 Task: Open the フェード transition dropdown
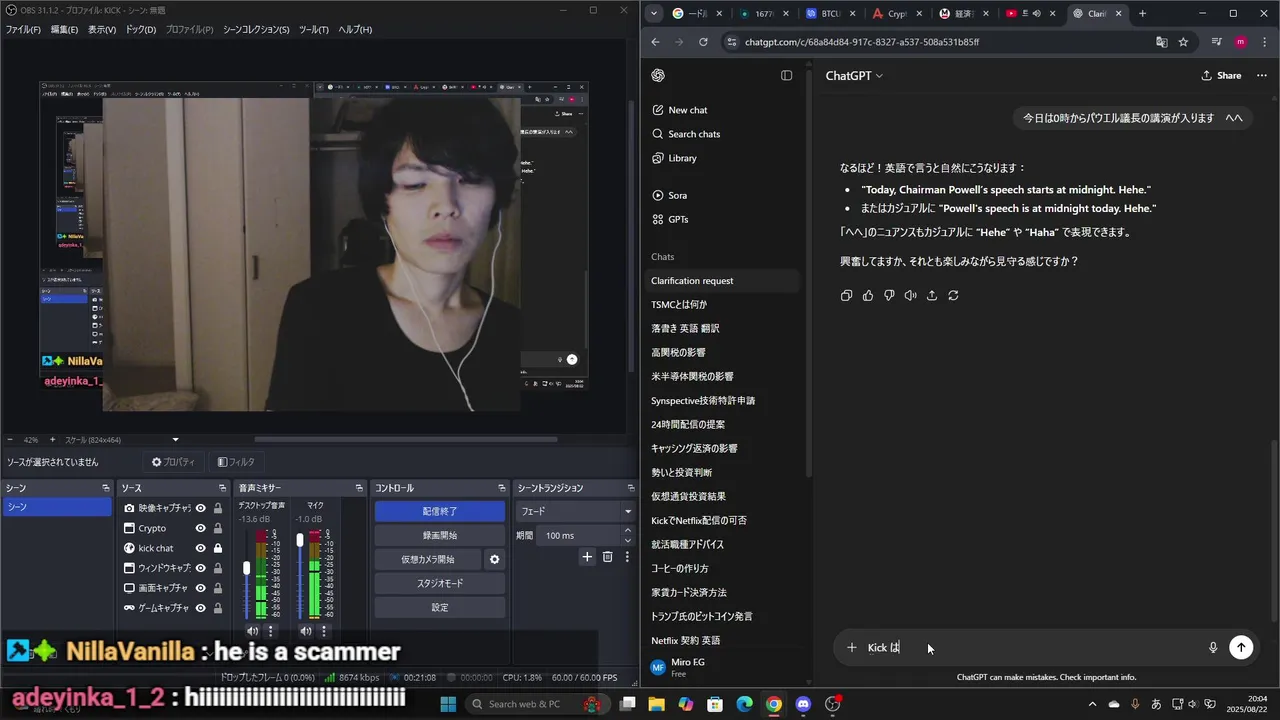575,511
